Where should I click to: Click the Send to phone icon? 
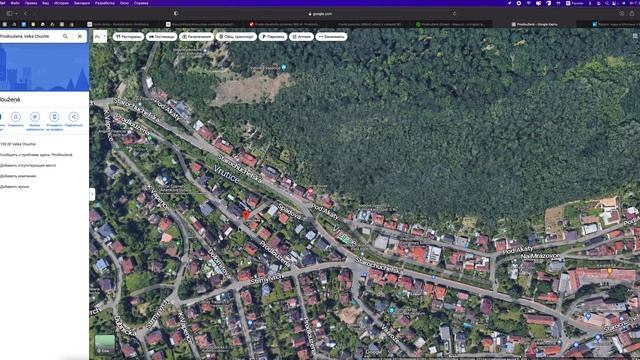click(x=54, y=117)
